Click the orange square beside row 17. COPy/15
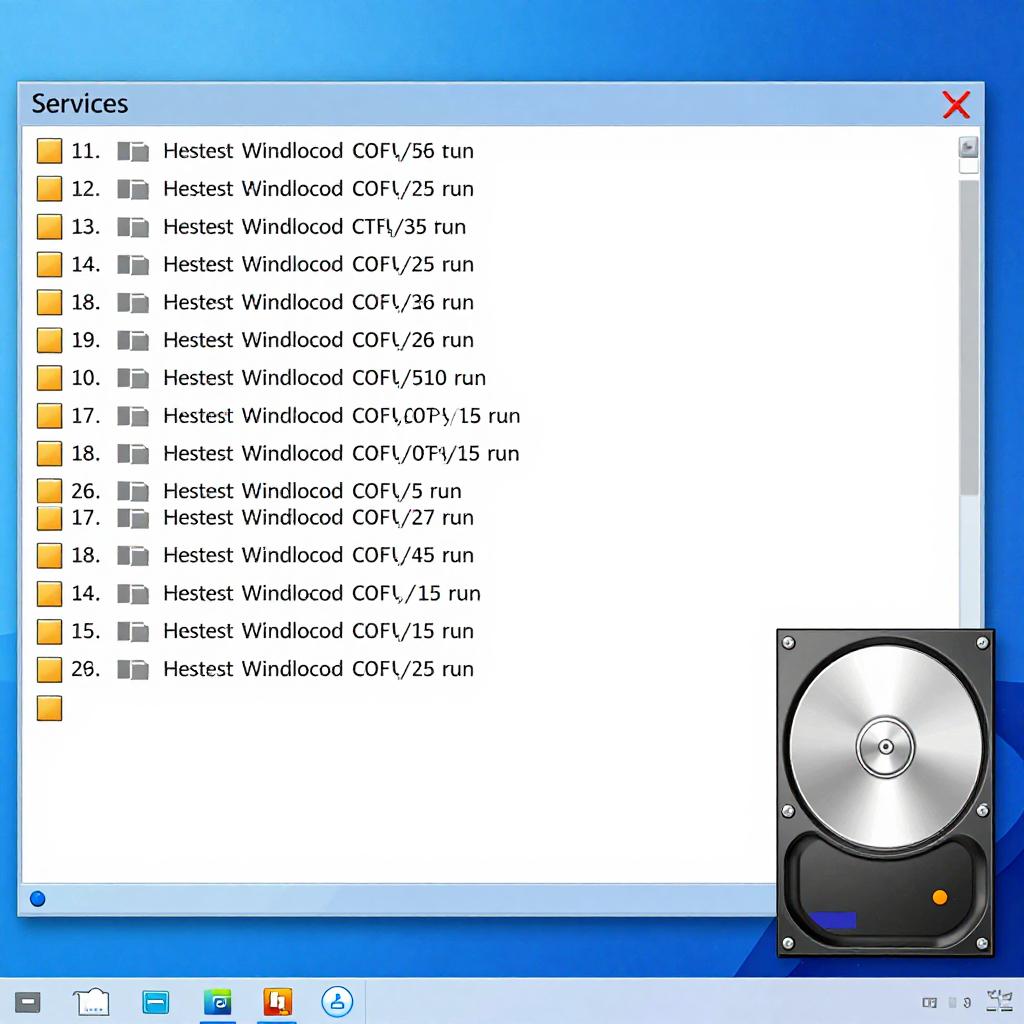1024x1024 pixels. click(49, 416)
